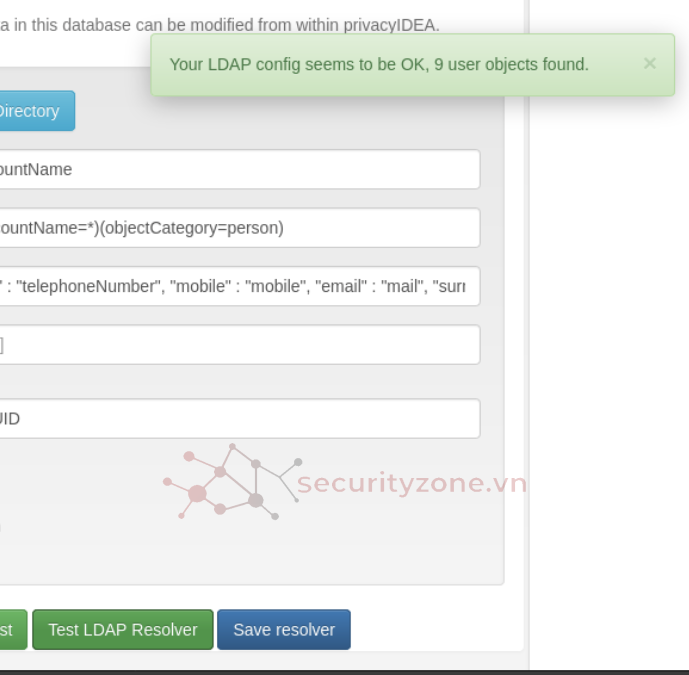Click the "9 user objects found" alert message
The width and height of the screenshot is (689, 675).
coord(379,64)
